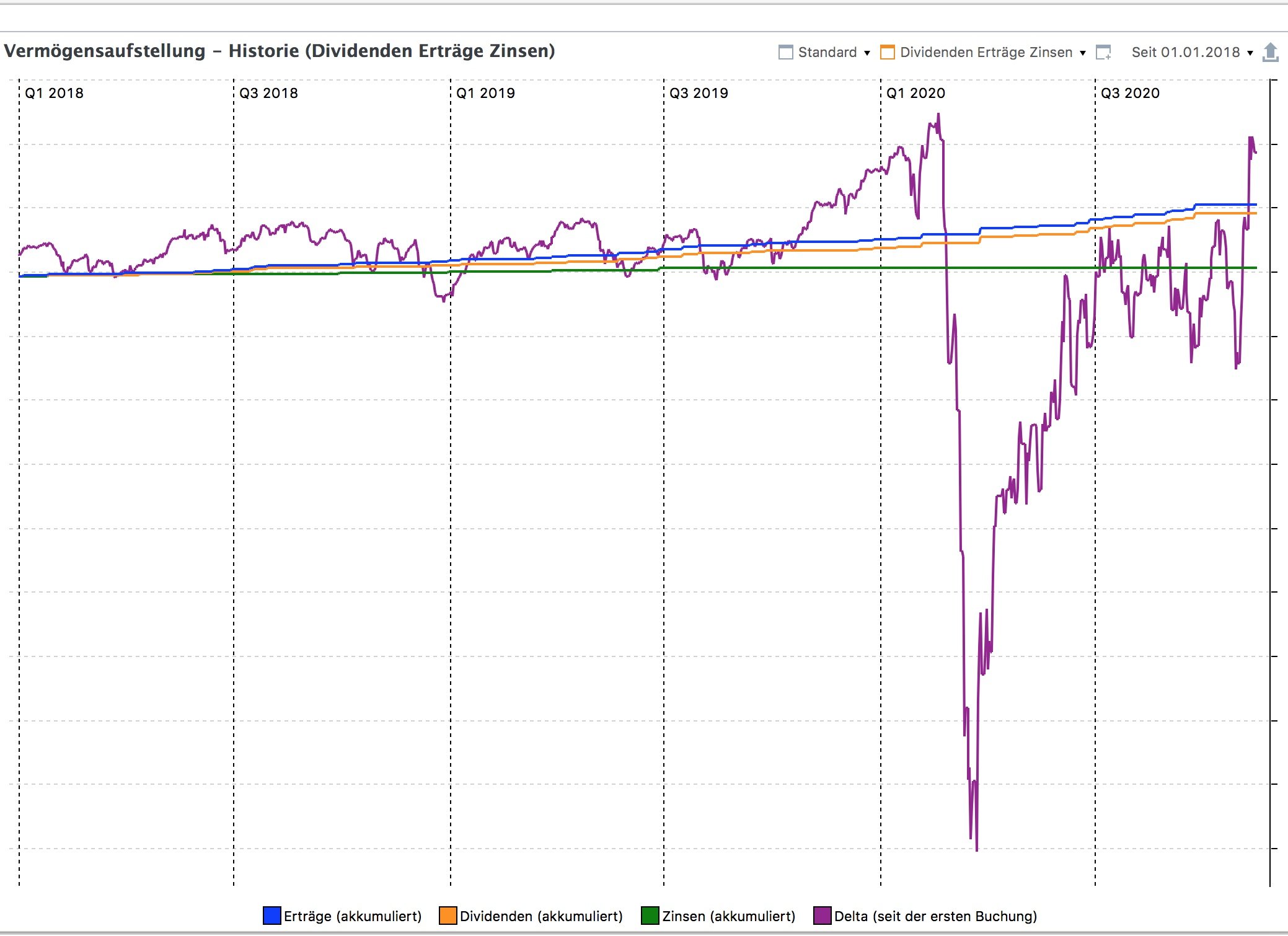Click the orange Dividenden legend swatch

(448, 916)
